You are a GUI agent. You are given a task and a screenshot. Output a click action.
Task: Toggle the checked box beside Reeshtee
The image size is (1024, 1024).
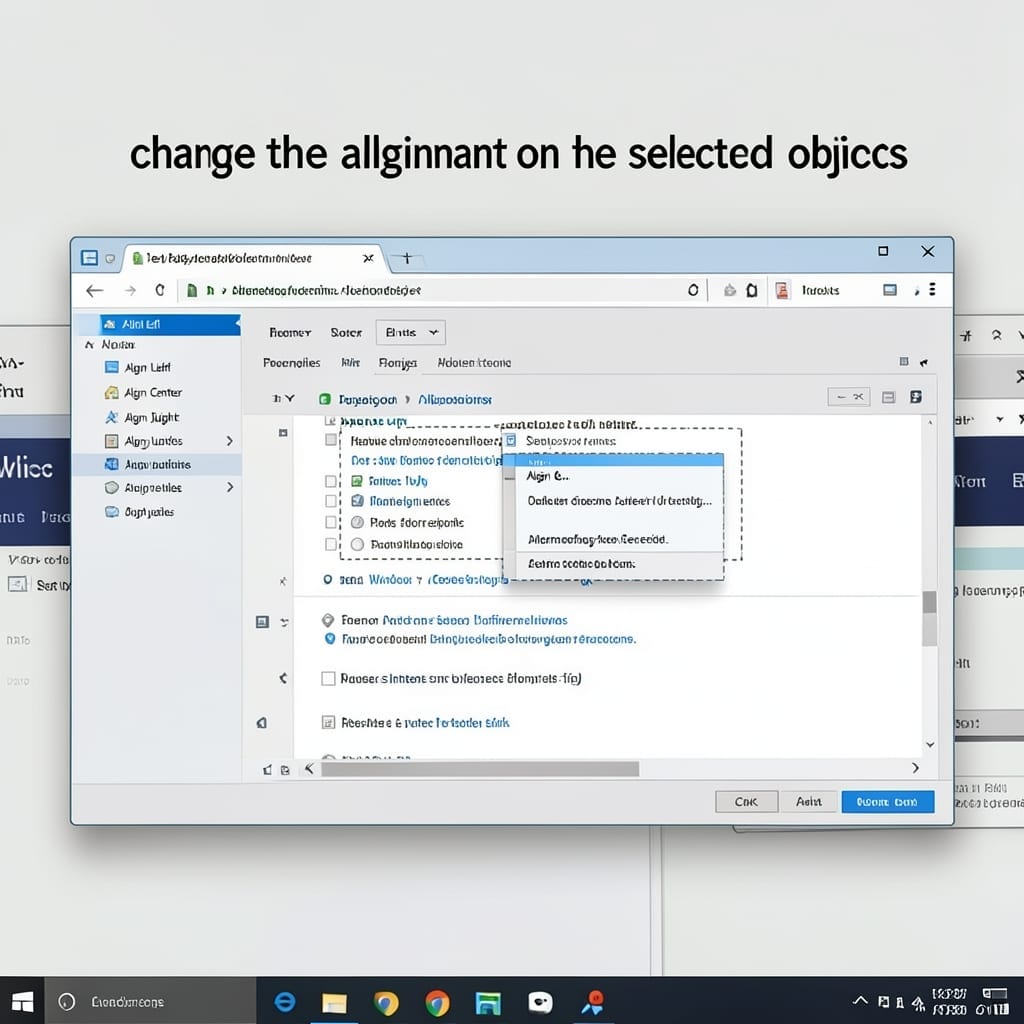pos(328,722)
